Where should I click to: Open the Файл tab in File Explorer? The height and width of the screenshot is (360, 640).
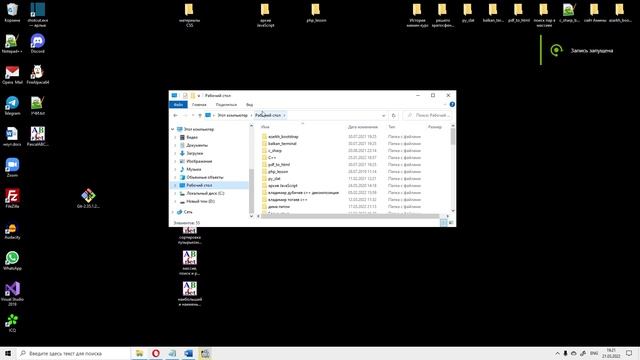click(178, 105)
